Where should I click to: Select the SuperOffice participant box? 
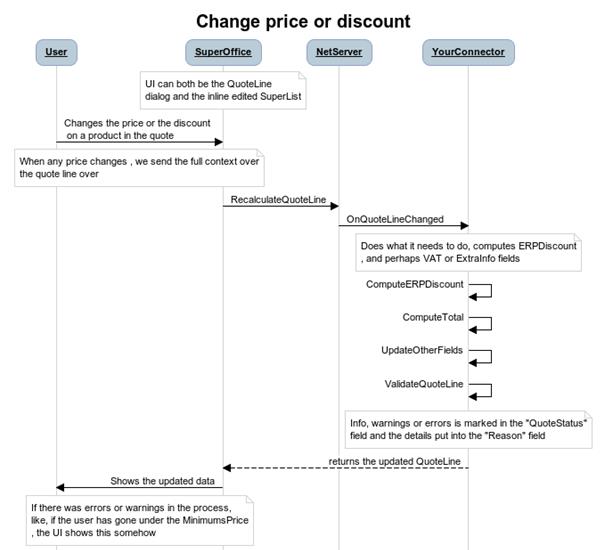(223, 52)
